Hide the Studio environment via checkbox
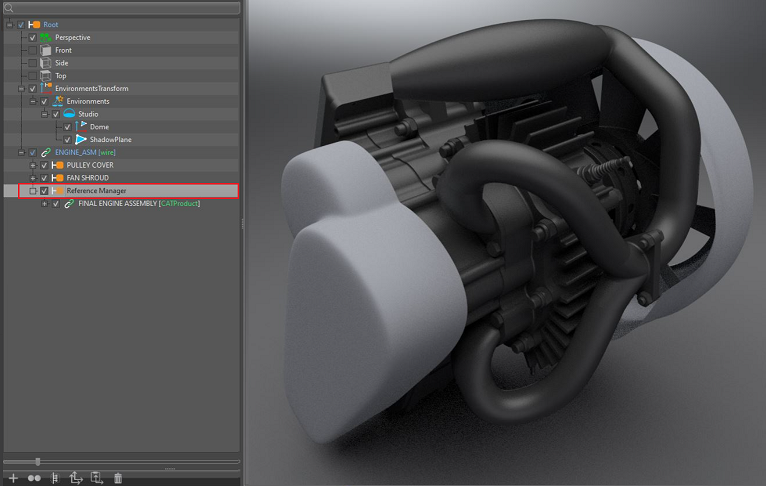The height and width of the screenshot is (486, 766). click(x=56, y=114)
